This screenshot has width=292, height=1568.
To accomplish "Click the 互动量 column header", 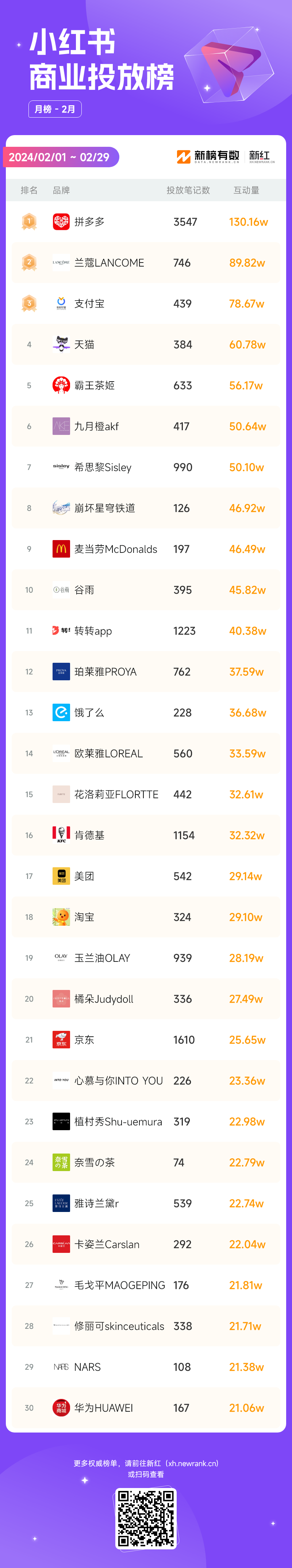I will click(x=246, y=190).
